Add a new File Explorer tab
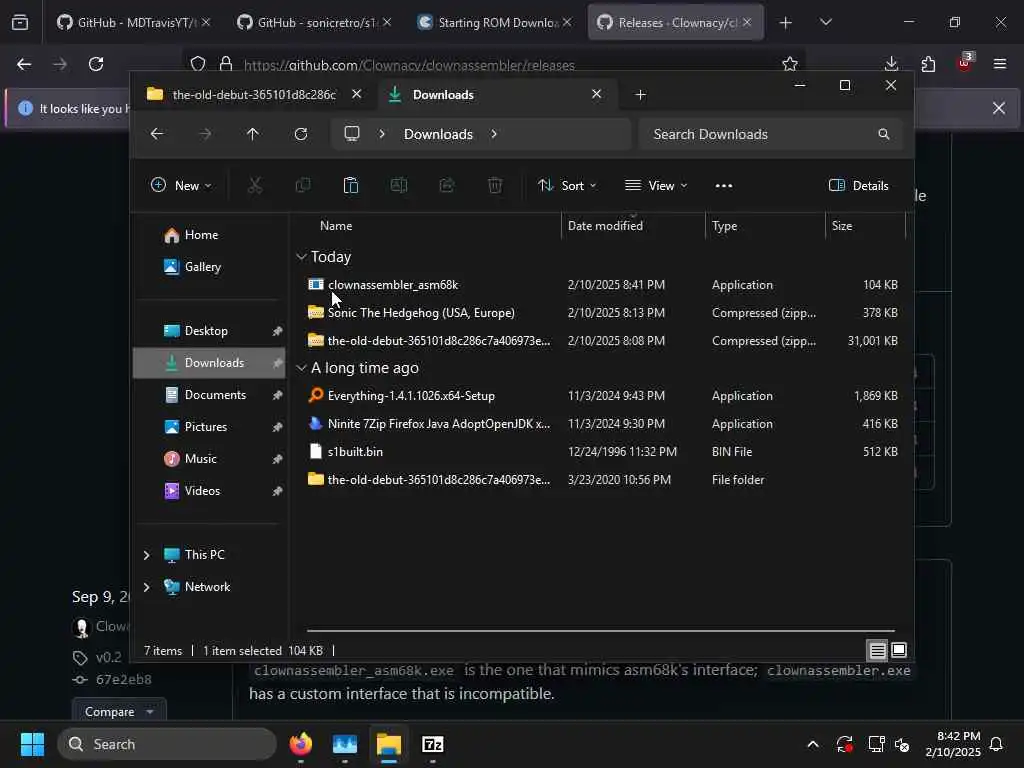 click(x=641, y=95)
